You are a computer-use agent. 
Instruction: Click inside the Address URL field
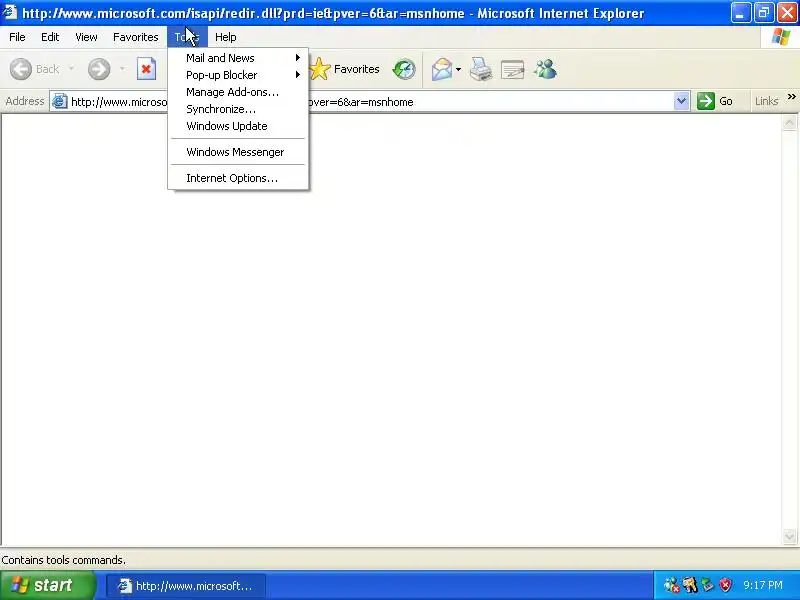[x=369, y=101]
